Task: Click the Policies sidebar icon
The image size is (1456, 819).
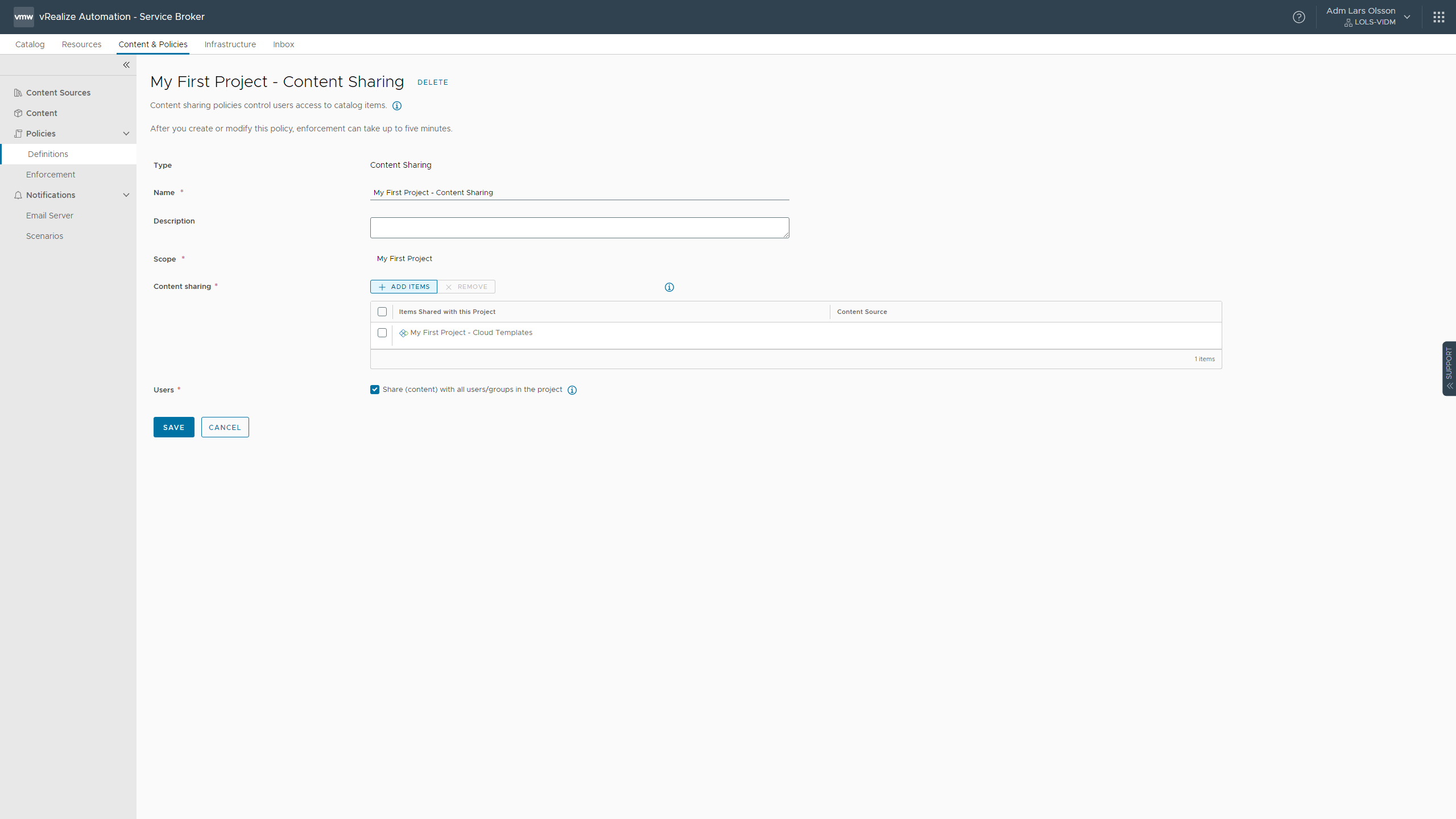Action: click(x=18, y=134)
